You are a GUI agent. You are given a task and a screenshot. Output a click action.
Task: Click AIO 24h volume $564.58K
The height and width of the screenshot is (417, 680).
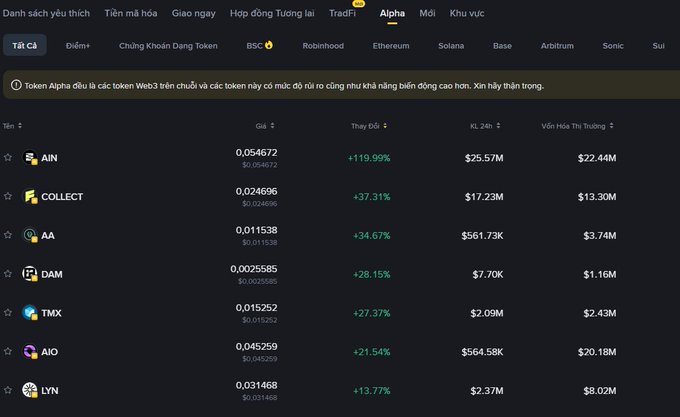tap(482, 352)
